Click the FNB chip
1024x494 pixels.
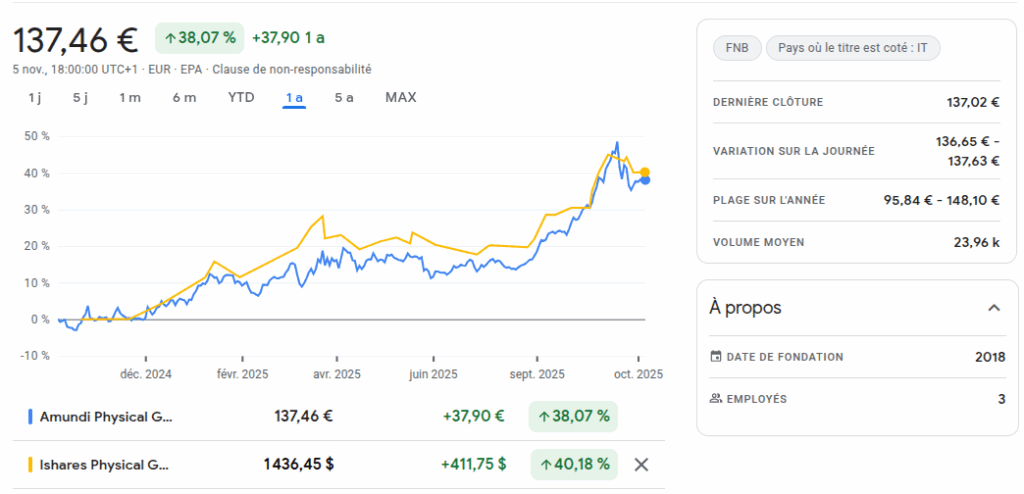[x=736, y=48]
